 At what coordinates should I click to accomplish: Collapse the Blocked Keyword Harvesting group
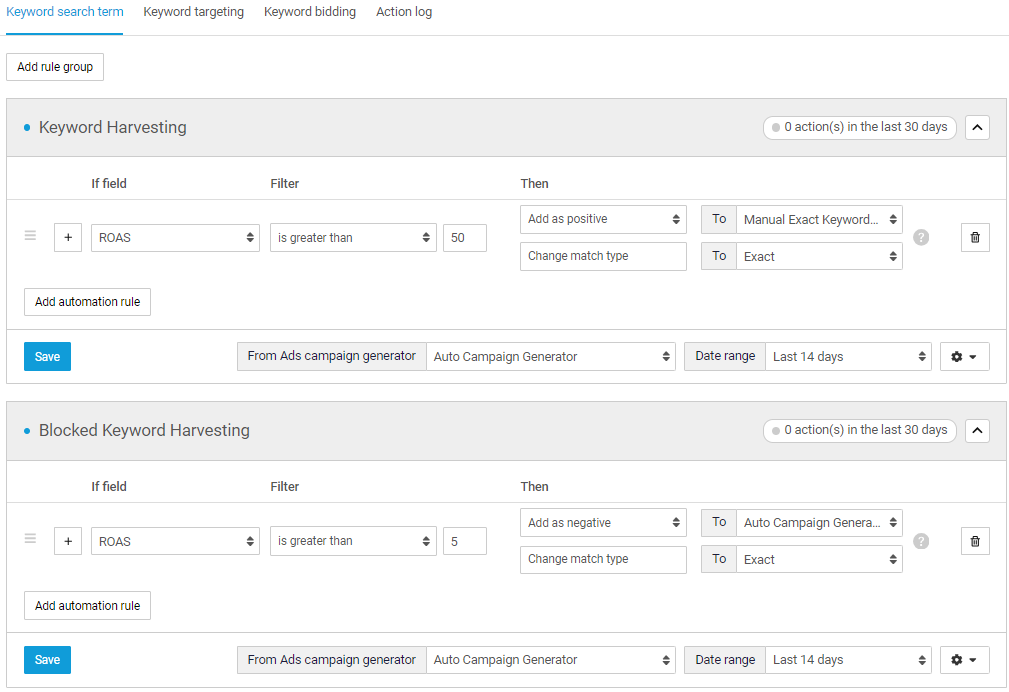pyautogui.click(x=977, y=430)
